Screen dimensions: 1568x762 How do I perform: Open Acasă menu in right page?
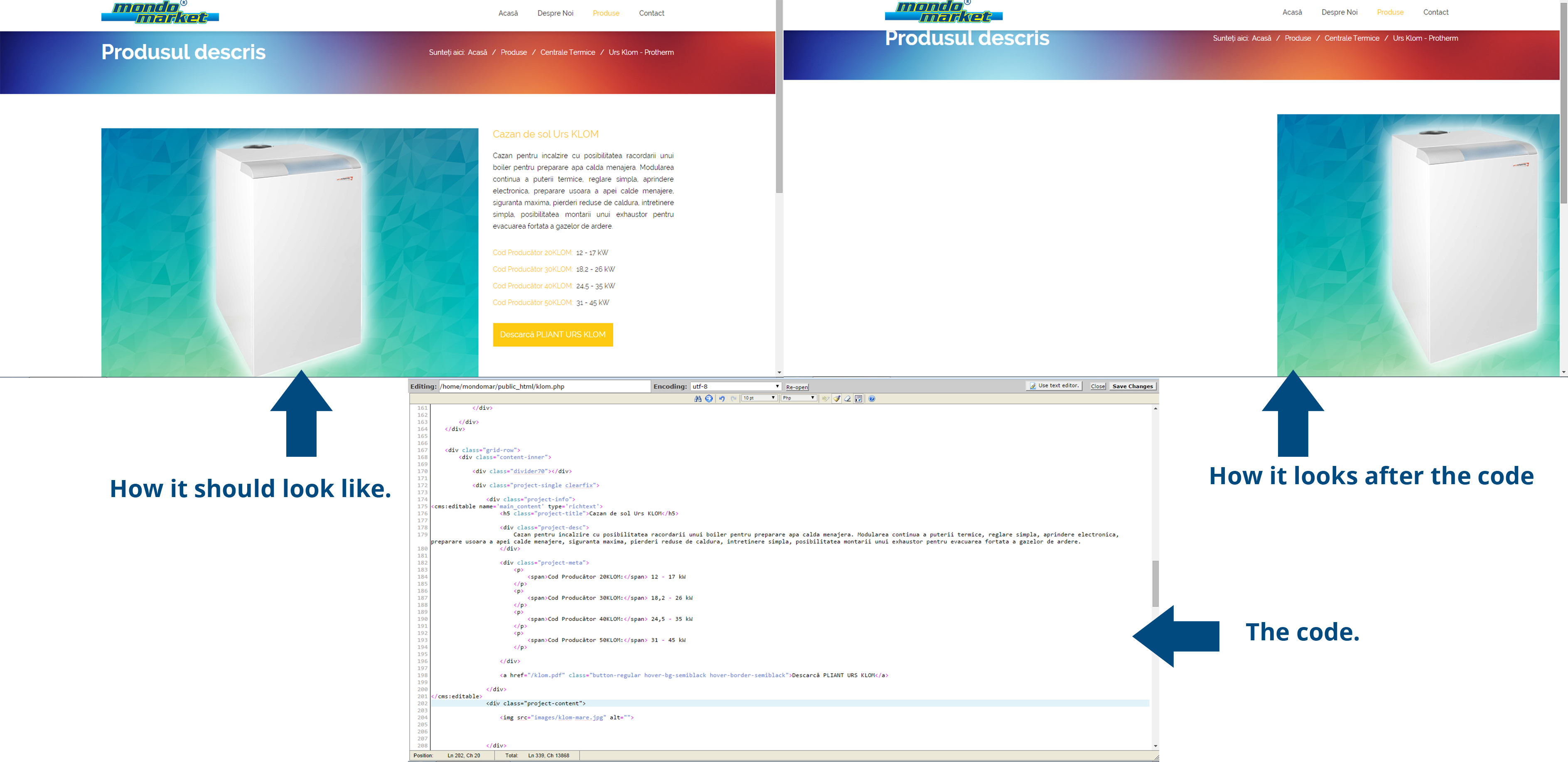click(x=1292, y=12)
